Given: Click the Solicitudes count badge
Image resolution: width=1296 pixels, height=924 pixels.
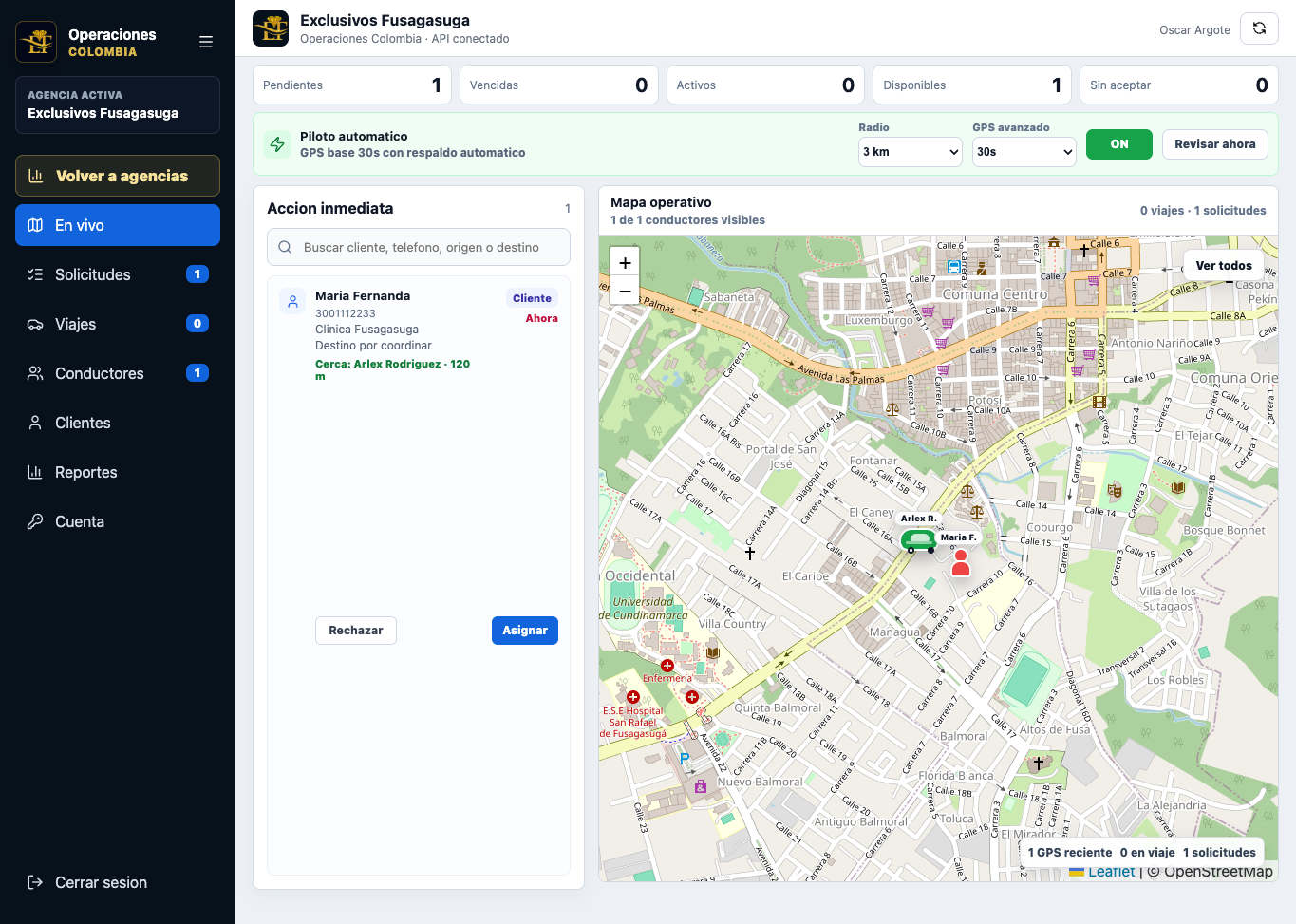Looking at the screenshot, I should pos(197,274).
